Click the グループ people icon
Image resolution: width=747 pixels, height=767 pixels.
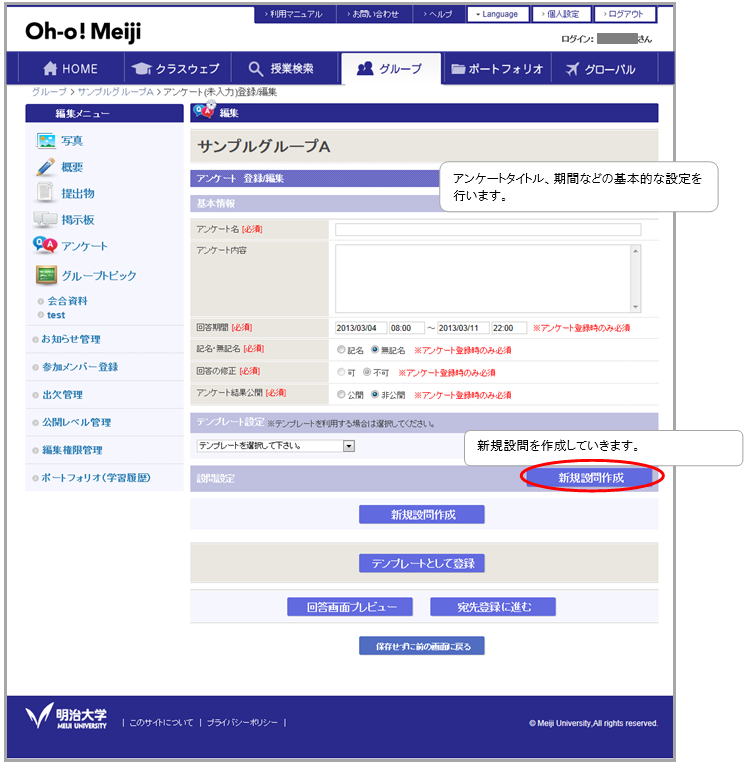(365, 68)
